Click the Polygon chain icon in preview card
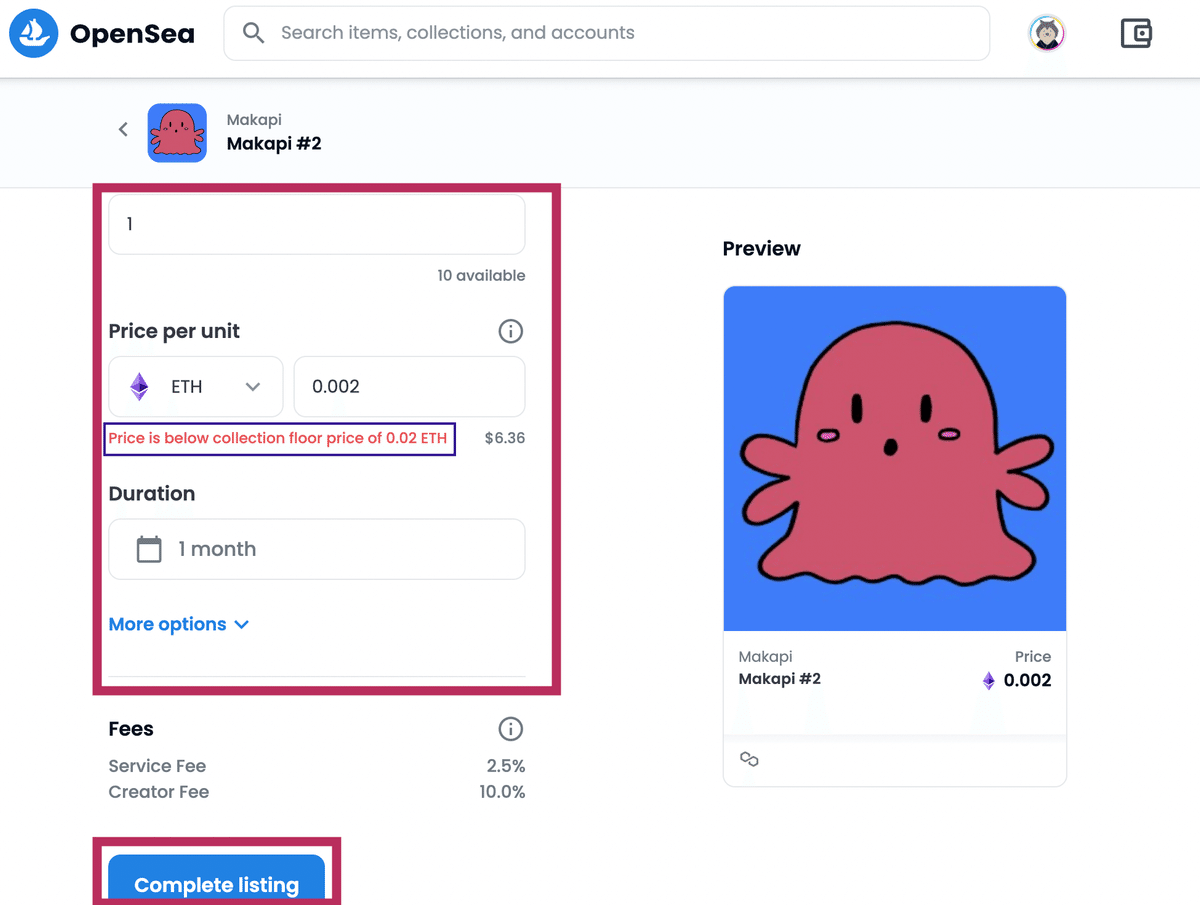The height and width of the screenshot is (905, 1200). (x=749, y=760)
